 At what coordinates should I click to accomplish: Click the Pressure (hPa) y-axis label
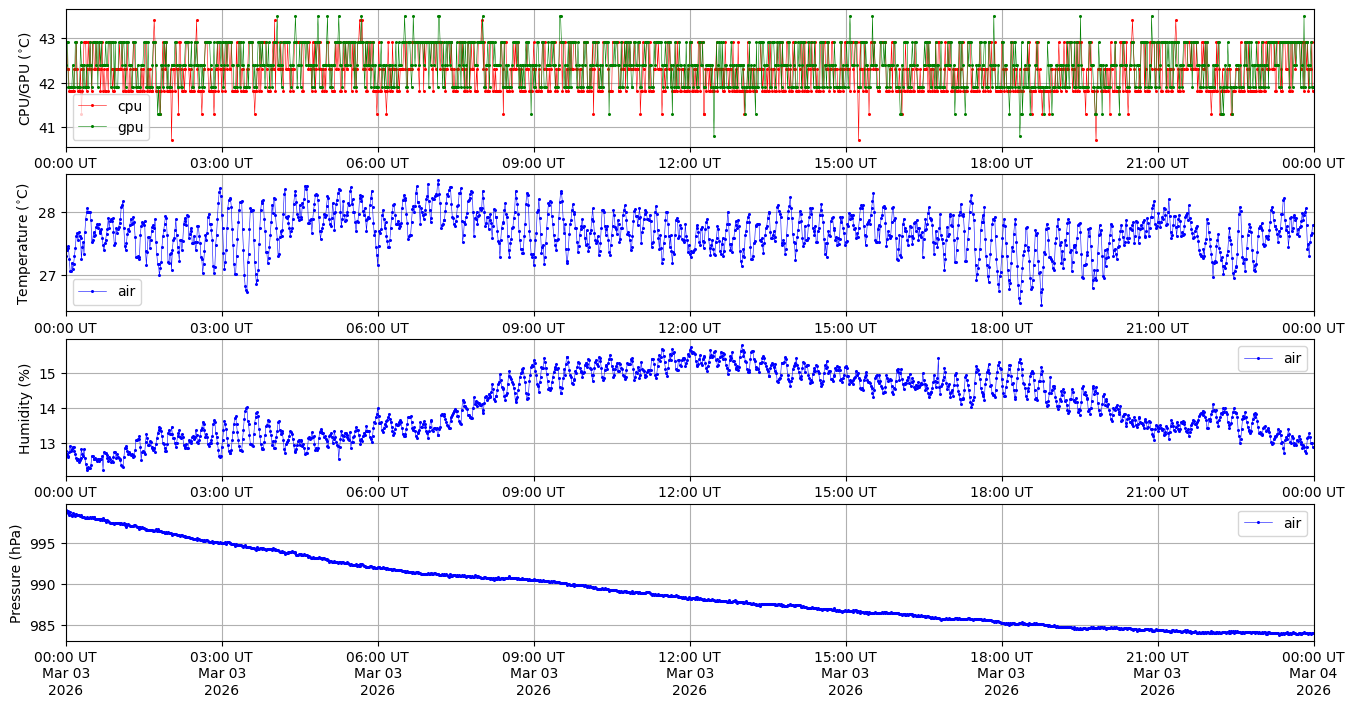point(16,573)
